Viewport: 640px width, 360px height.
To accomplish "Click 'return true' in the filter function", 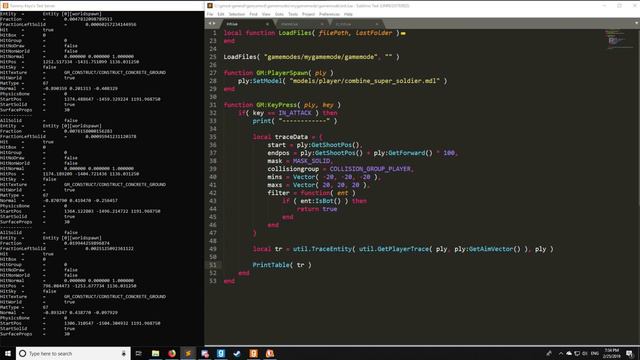I will (317, 209).
